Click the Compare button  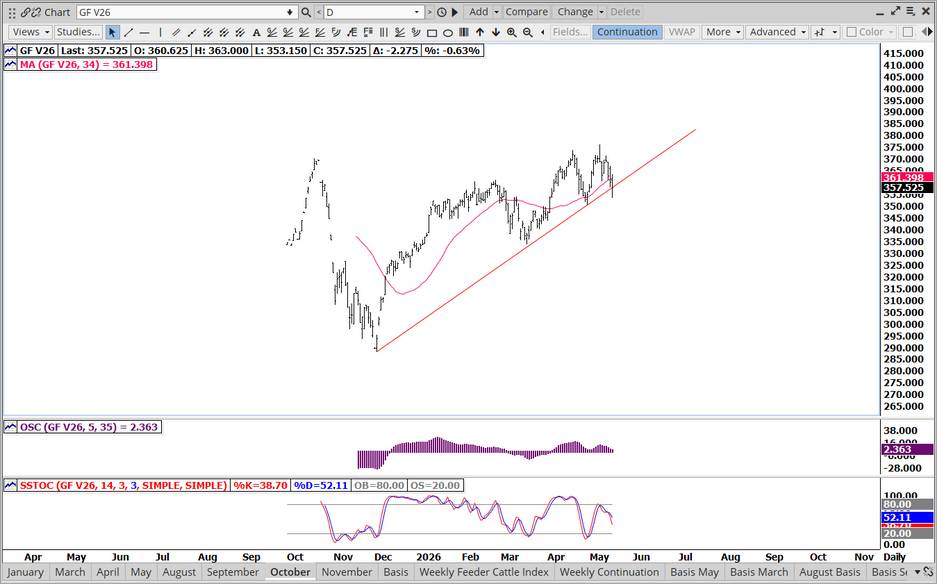point(526,12)
